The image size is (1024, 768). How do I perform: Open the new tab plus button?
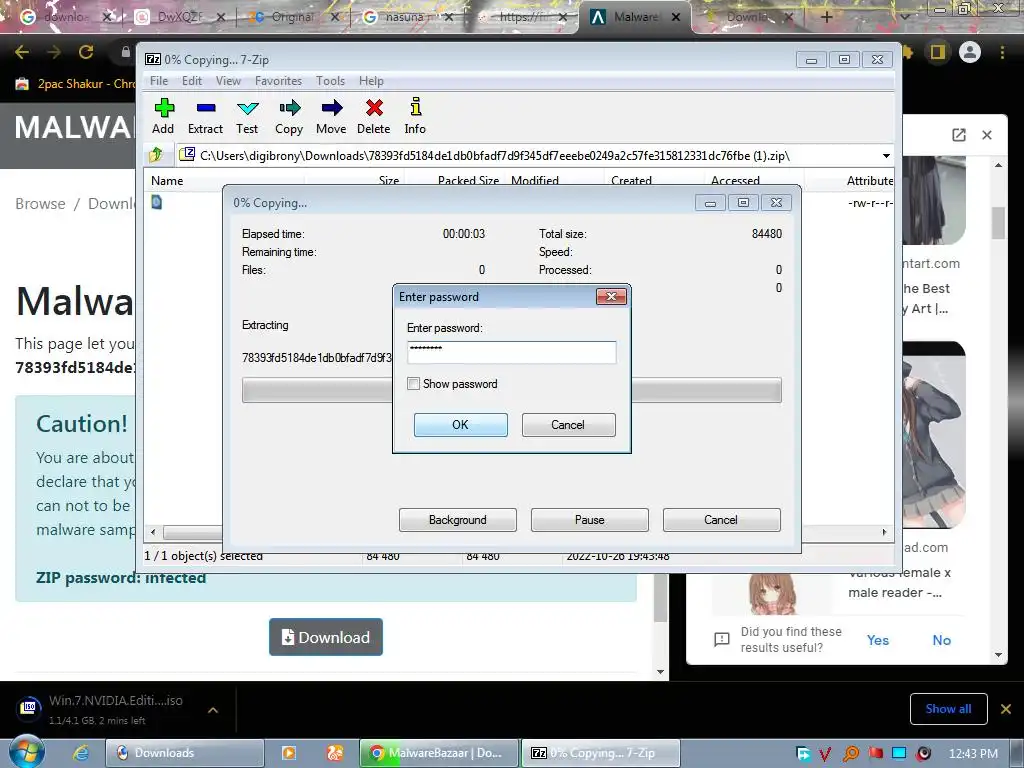point(826,17)
